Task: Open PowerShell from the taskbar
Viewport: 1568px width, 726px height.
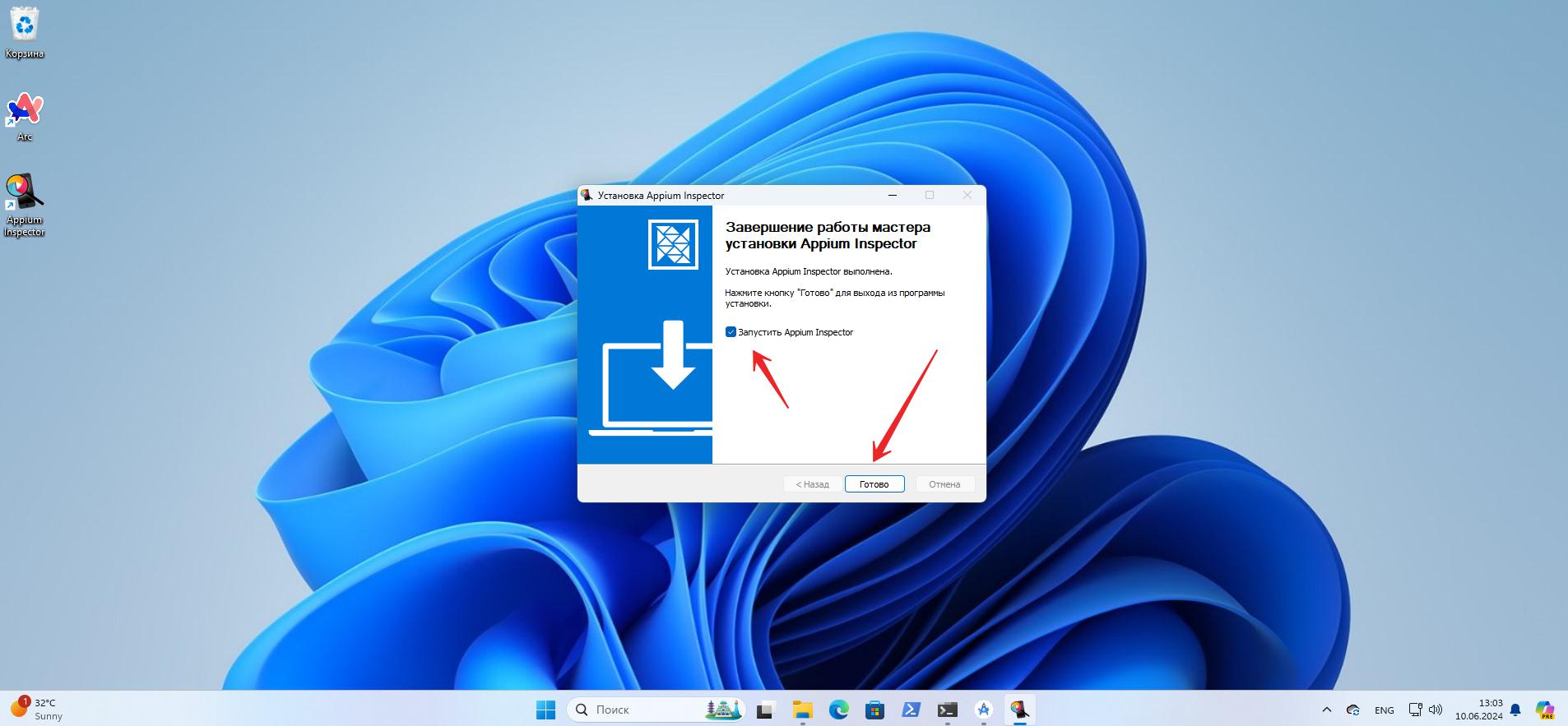Action: [x=911, y=710]
